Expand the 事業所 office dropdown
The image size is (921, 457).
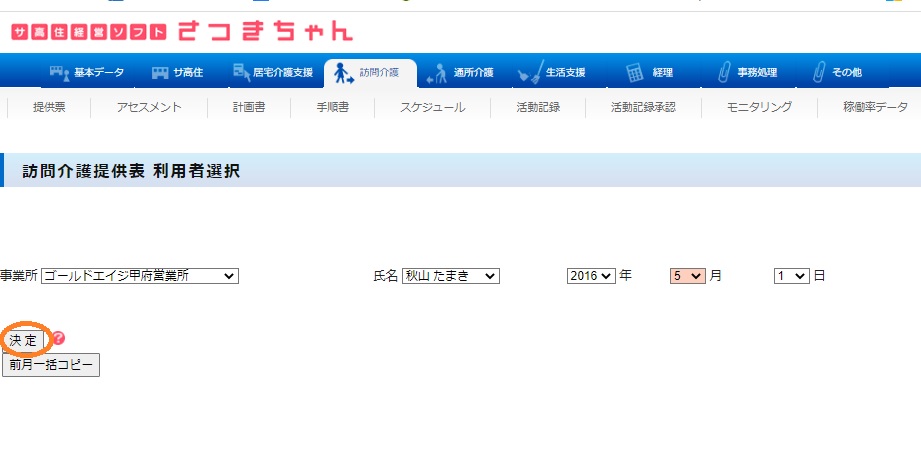point(140,276)
